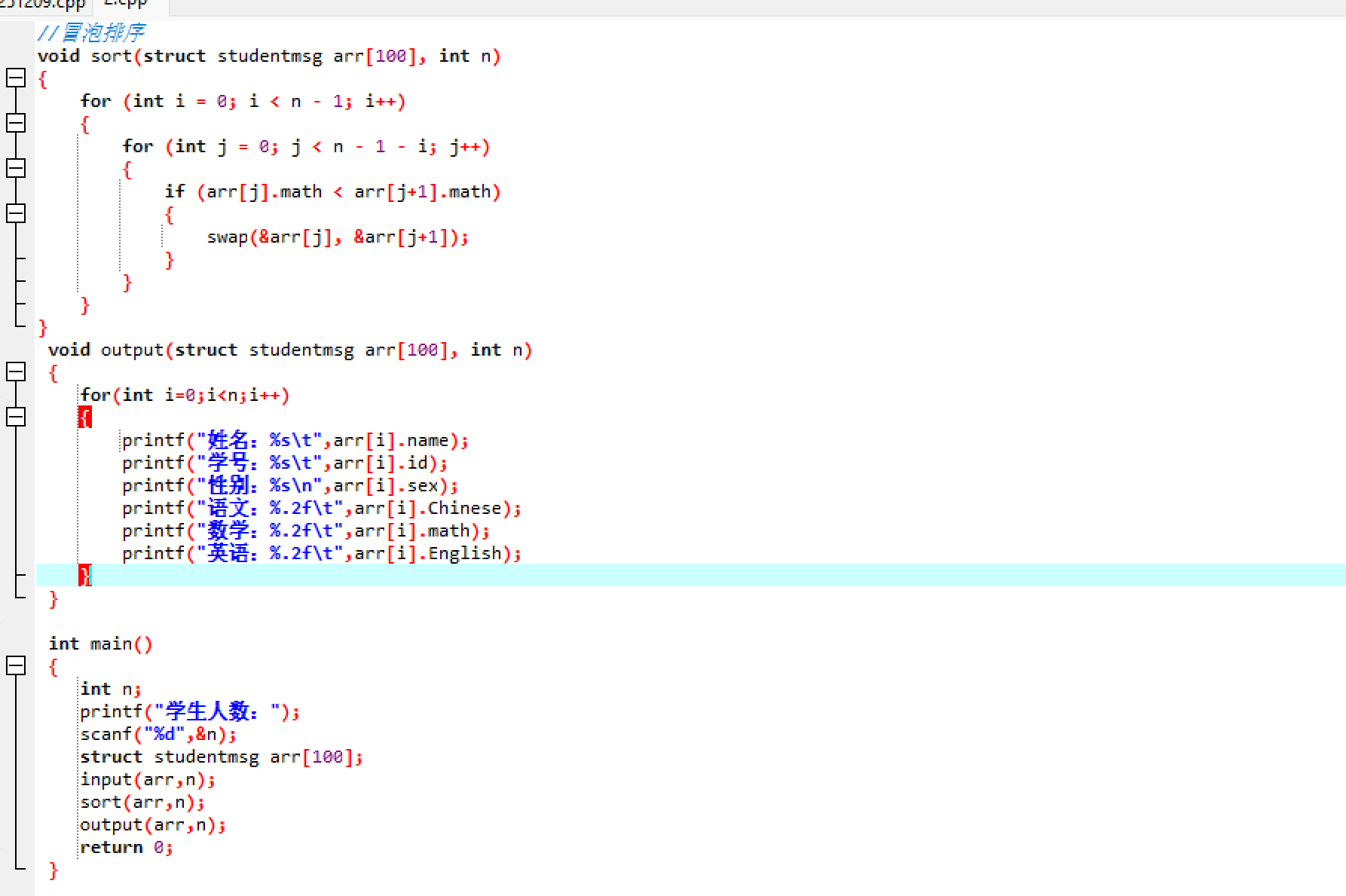Click the printf line printing '性别'
The width and height of the screenshot is (1346, 896).
click(x=290, y=486)
